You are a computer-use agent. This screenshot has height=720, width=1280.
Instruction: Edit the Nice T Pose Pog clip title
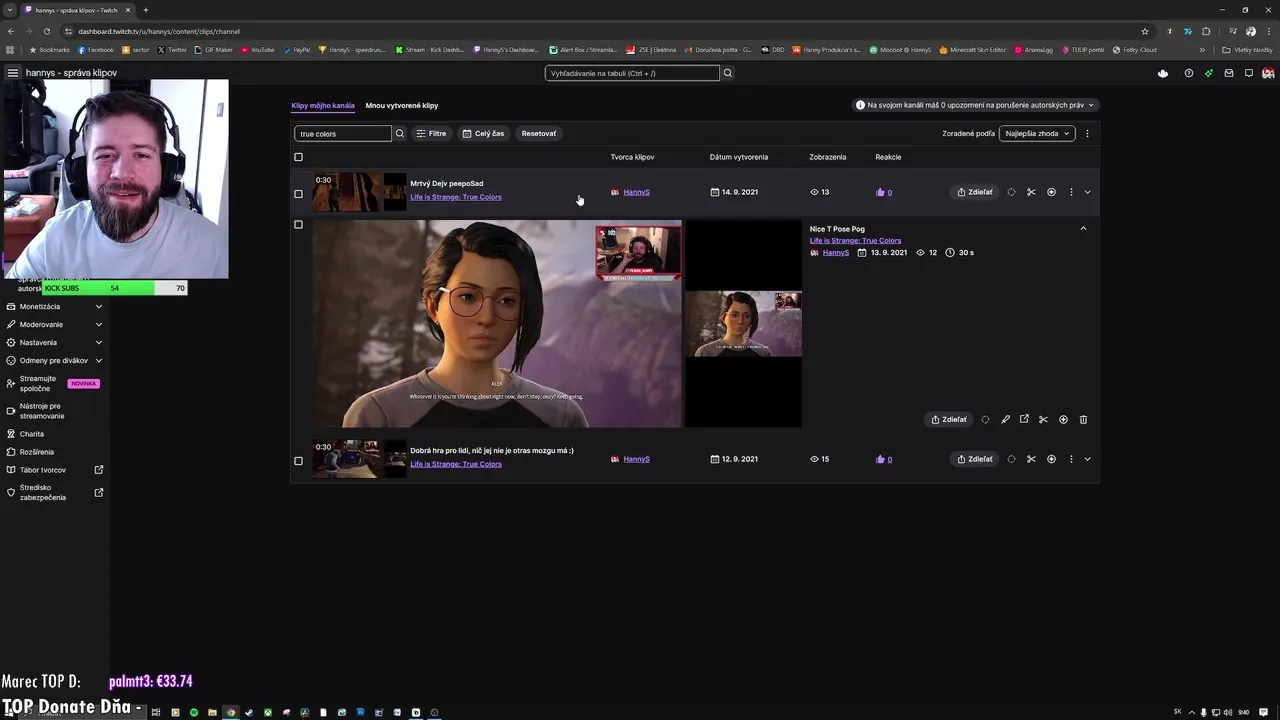coord(1005,420)
